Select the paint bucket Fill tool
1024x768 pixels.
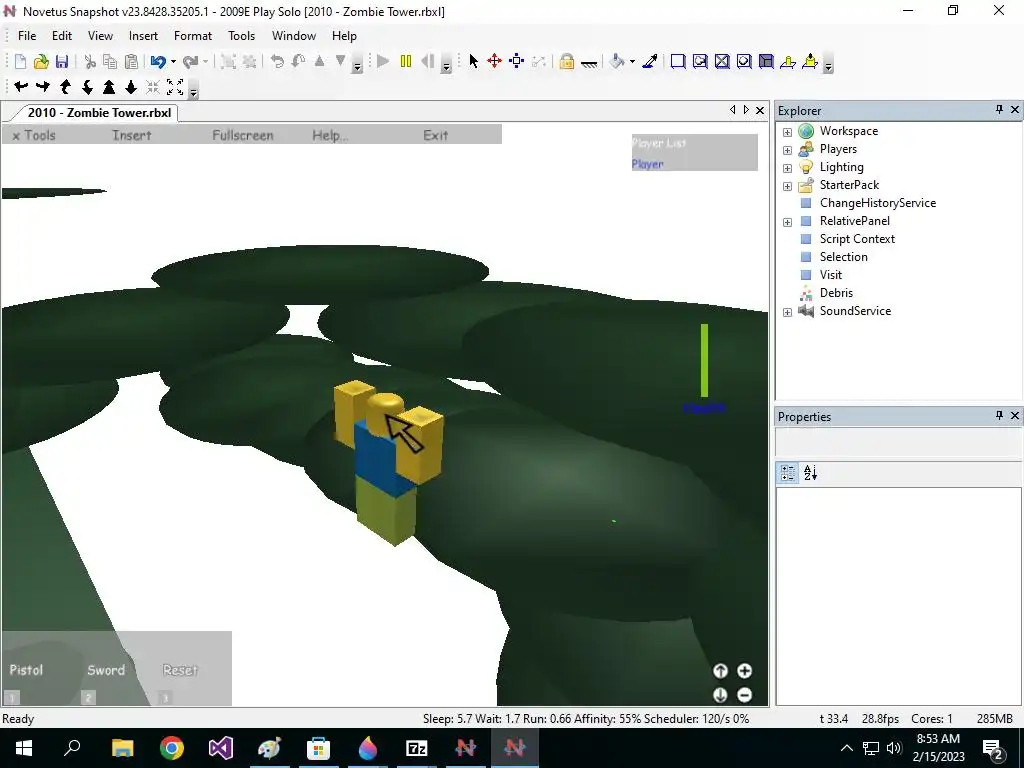click(x=616, y=61)
